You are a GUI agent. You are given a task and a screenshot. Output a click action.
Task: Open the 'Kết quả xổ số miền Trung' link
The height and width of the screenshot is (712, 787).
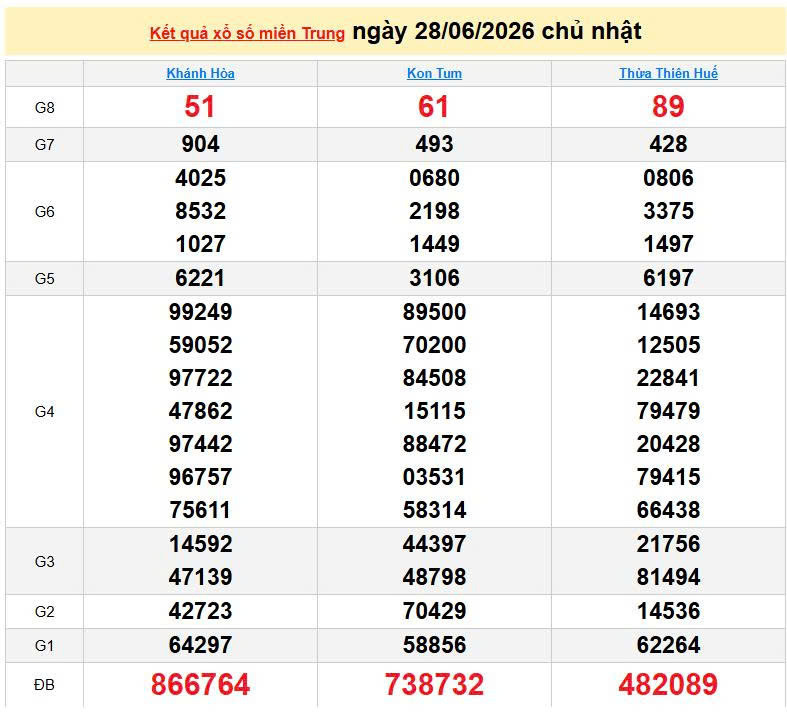click(247, 33)
